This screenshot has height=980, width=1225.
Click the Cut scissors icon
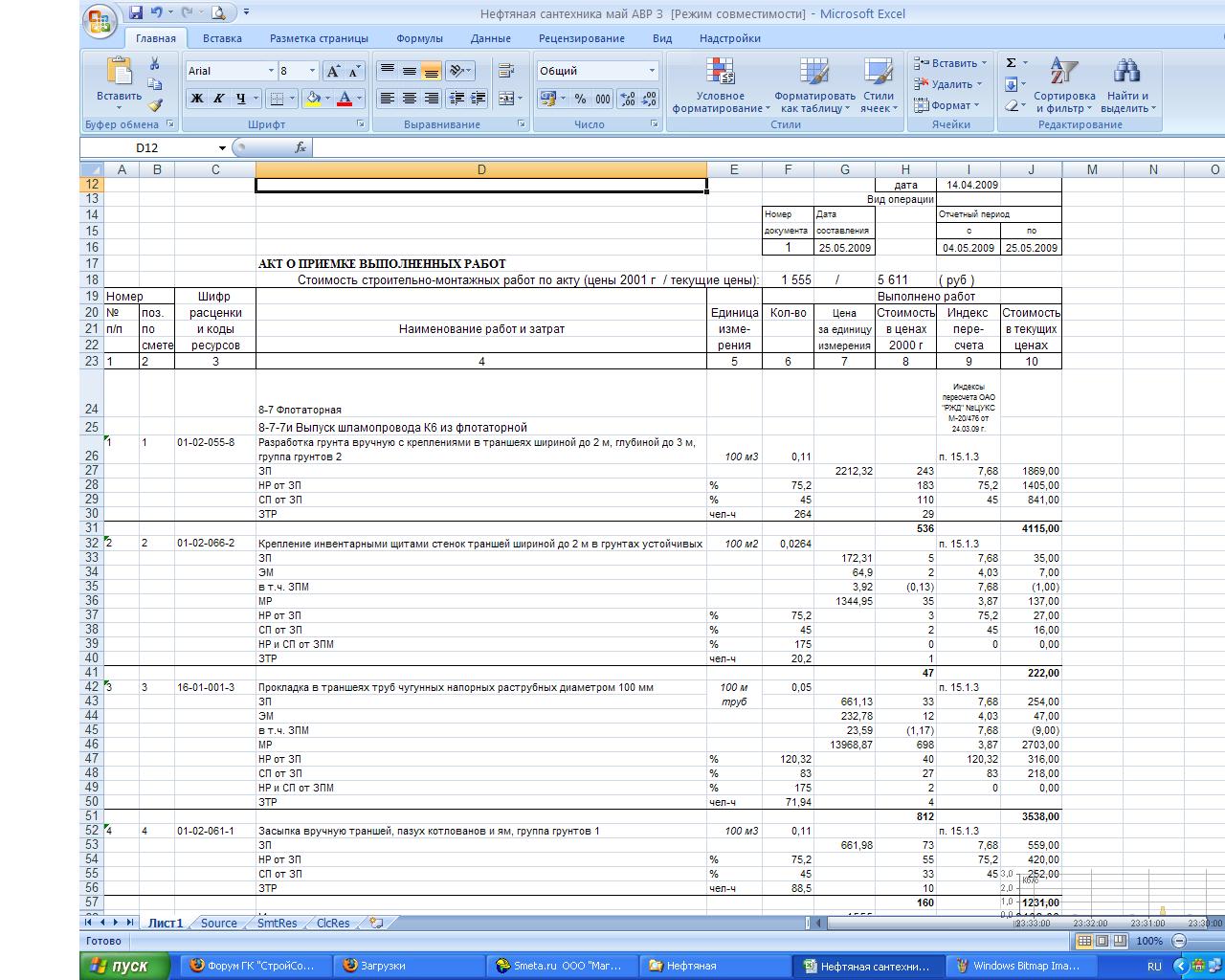(x=154, y=64)
